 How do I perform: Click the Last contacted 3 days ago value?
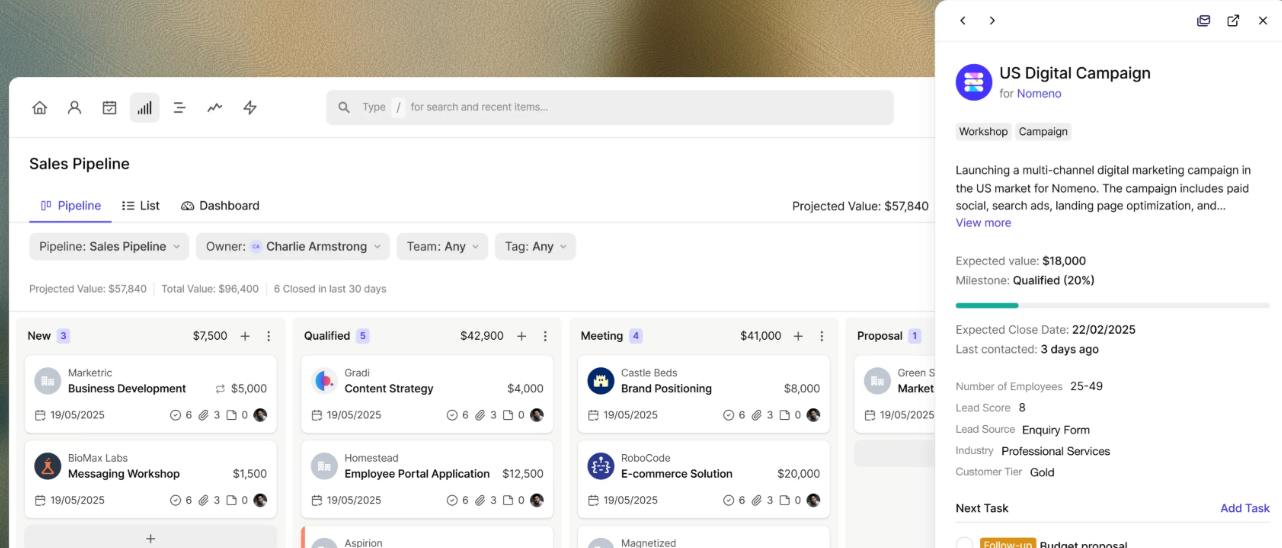[1070, 350]
